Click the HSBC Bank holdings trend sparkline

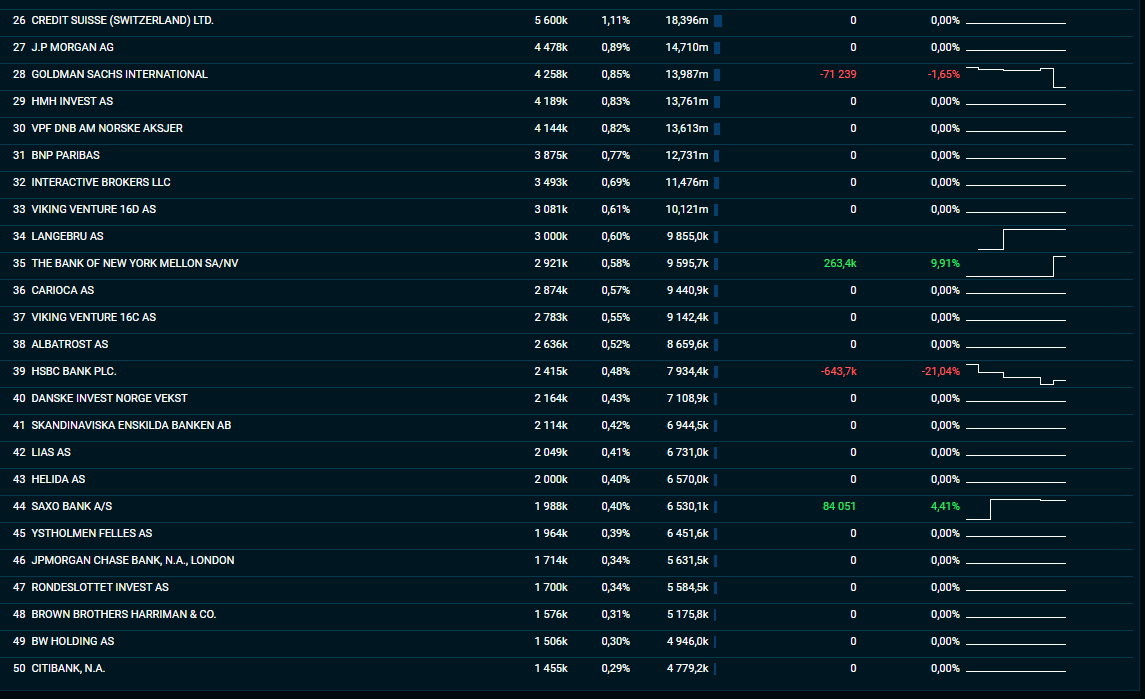(1016, 375)
